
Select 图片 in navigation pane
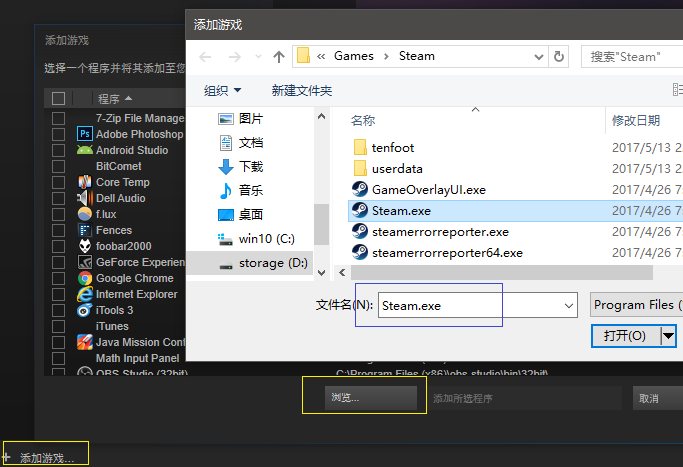[251, 118]
